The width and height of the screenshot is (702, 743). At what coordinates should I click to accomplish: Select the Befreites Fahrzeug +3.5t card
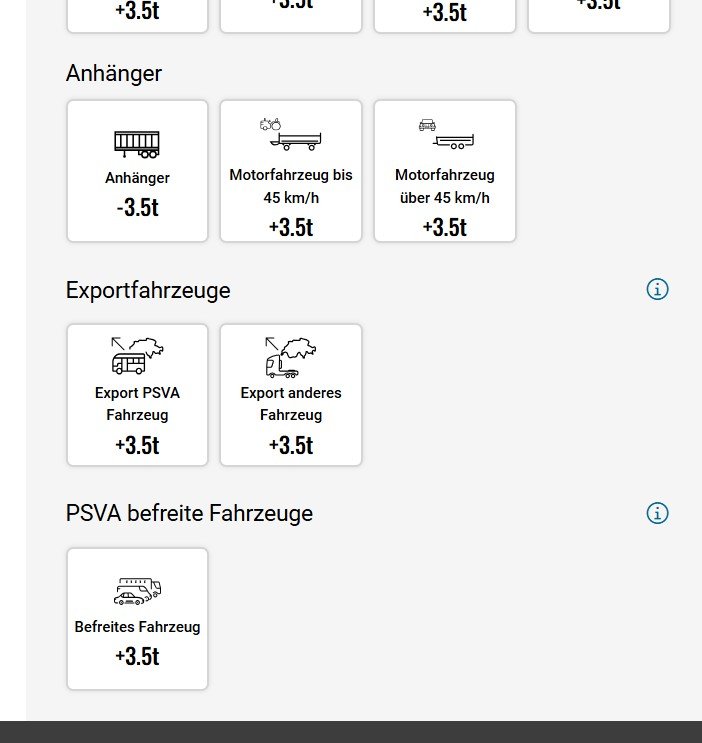[x=137, y=619]
